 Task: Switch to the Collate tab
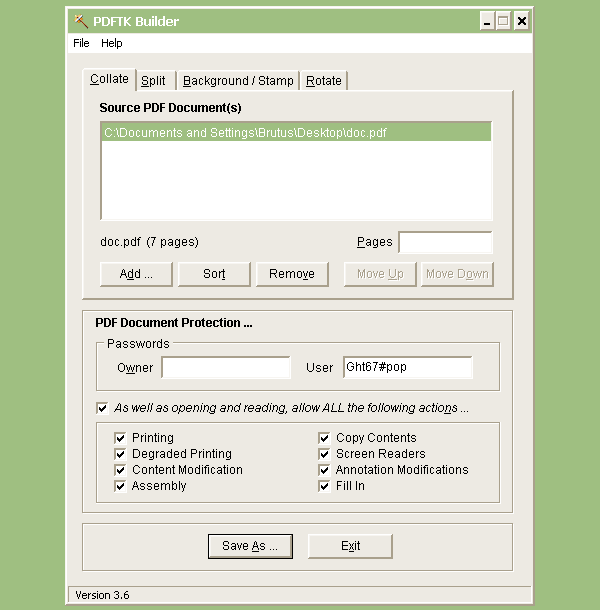(x=109, y=79)
